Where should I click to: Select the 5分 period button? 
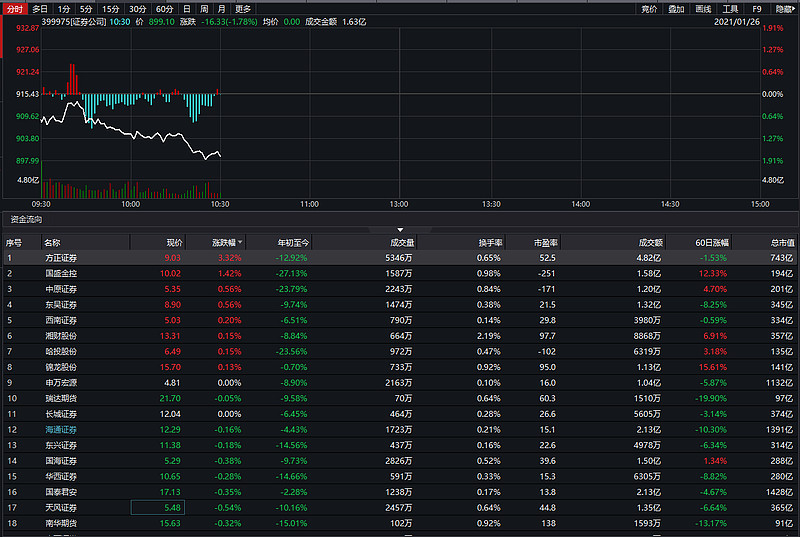point(86,8)
